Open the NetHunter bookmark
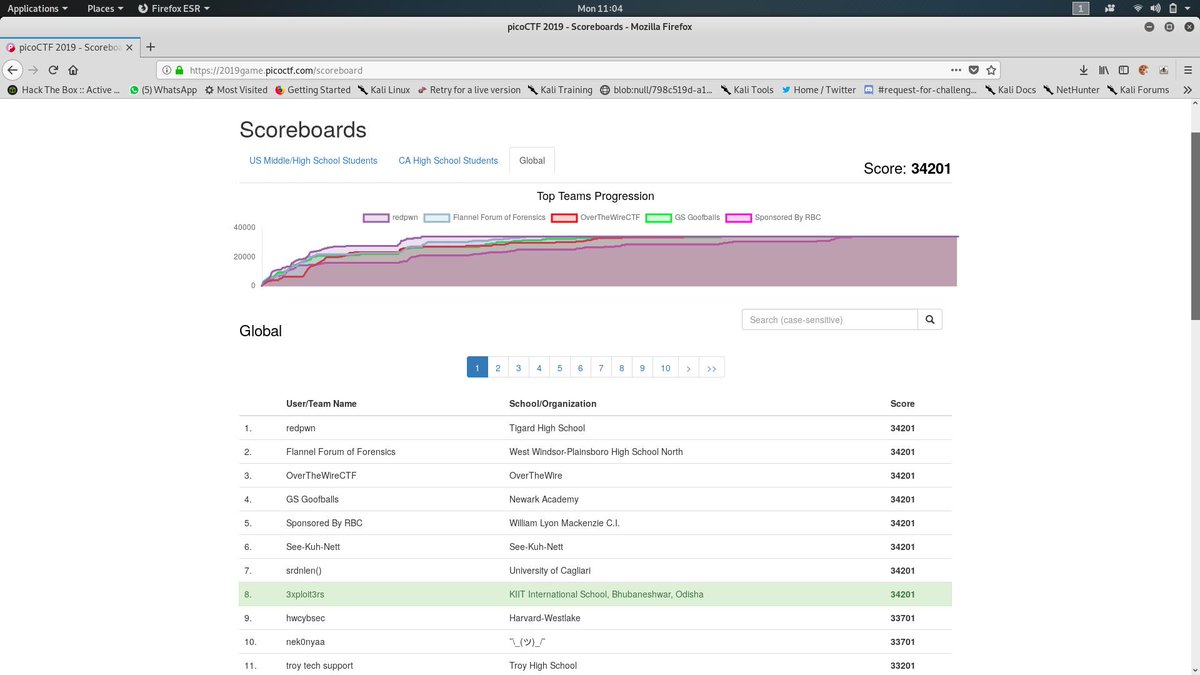Screen dimensions: 1200x675 (1073, 90)
